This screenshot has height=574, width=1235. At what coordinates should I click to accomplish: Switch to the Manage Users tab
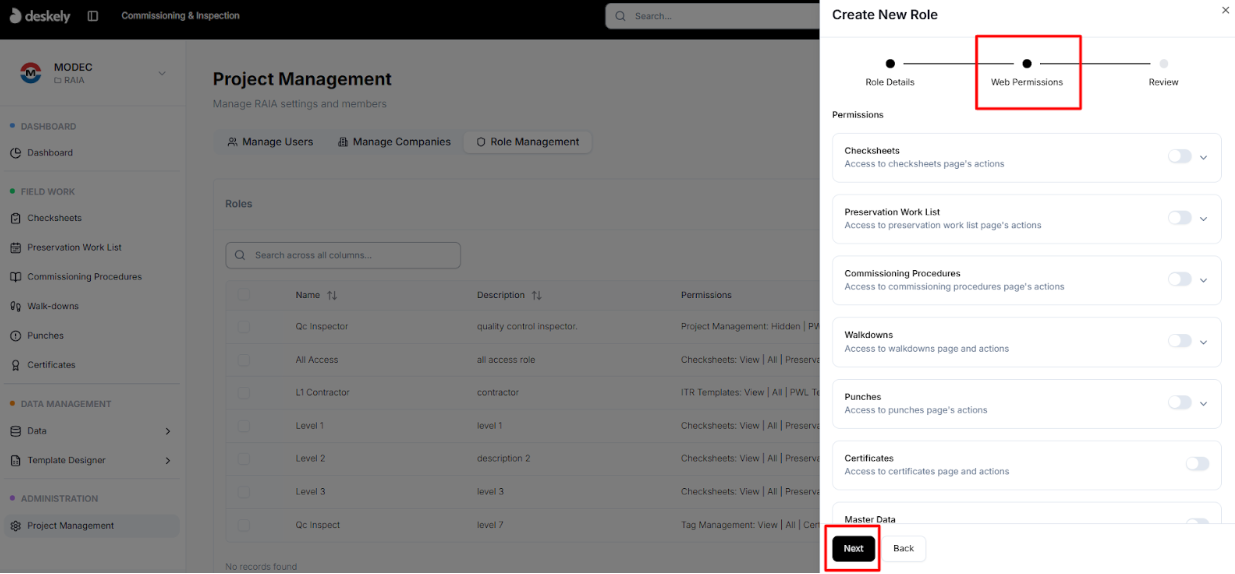pyautogui.click(x=270, y=142)
